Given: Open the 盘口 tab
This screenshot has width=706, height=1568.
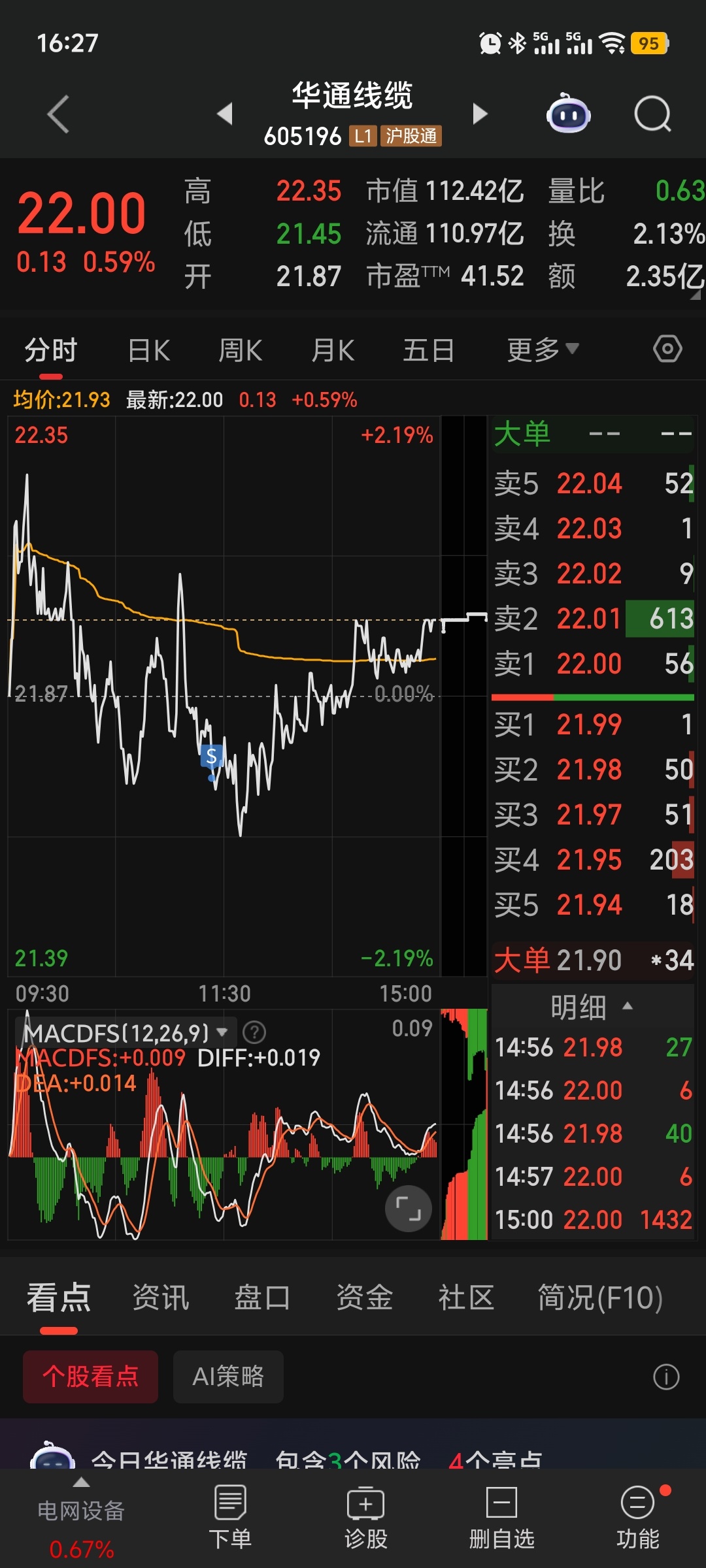Looking at the screenshot, I should click(262, 1298).
